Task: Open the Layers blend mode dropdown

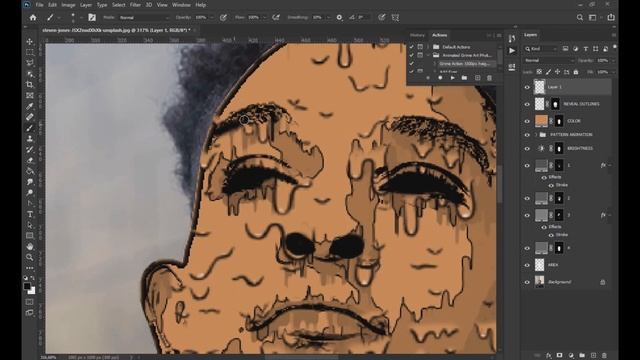Action: pyautogui.click(x=549, y=60)
